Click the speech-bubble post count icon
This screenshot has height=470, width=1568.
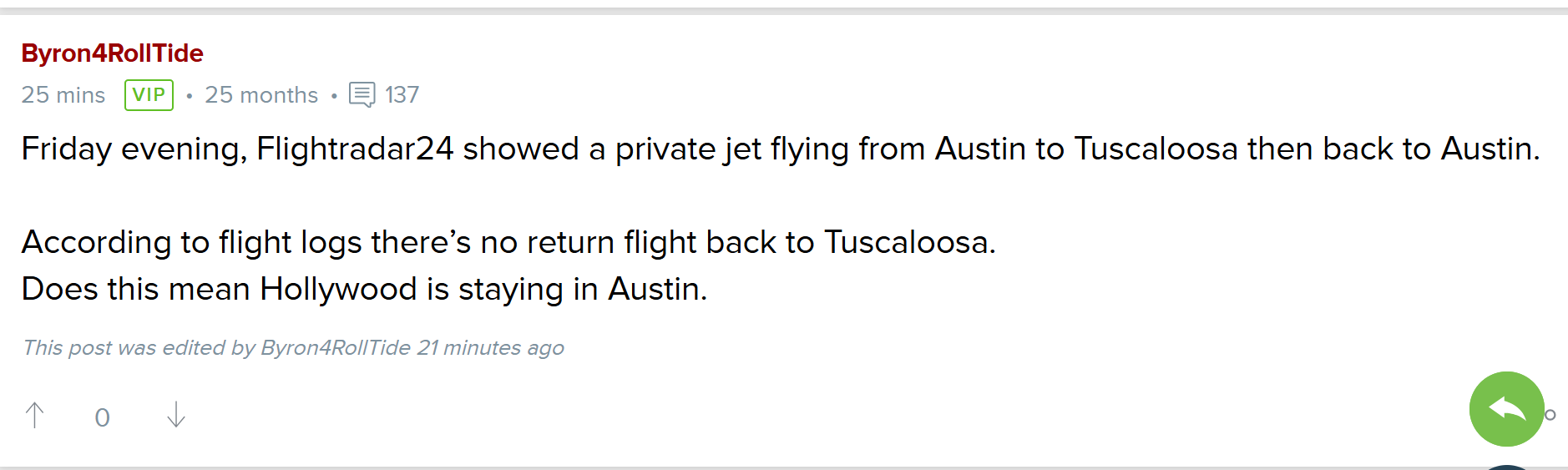pyautogui.click(x=362, y=94)
